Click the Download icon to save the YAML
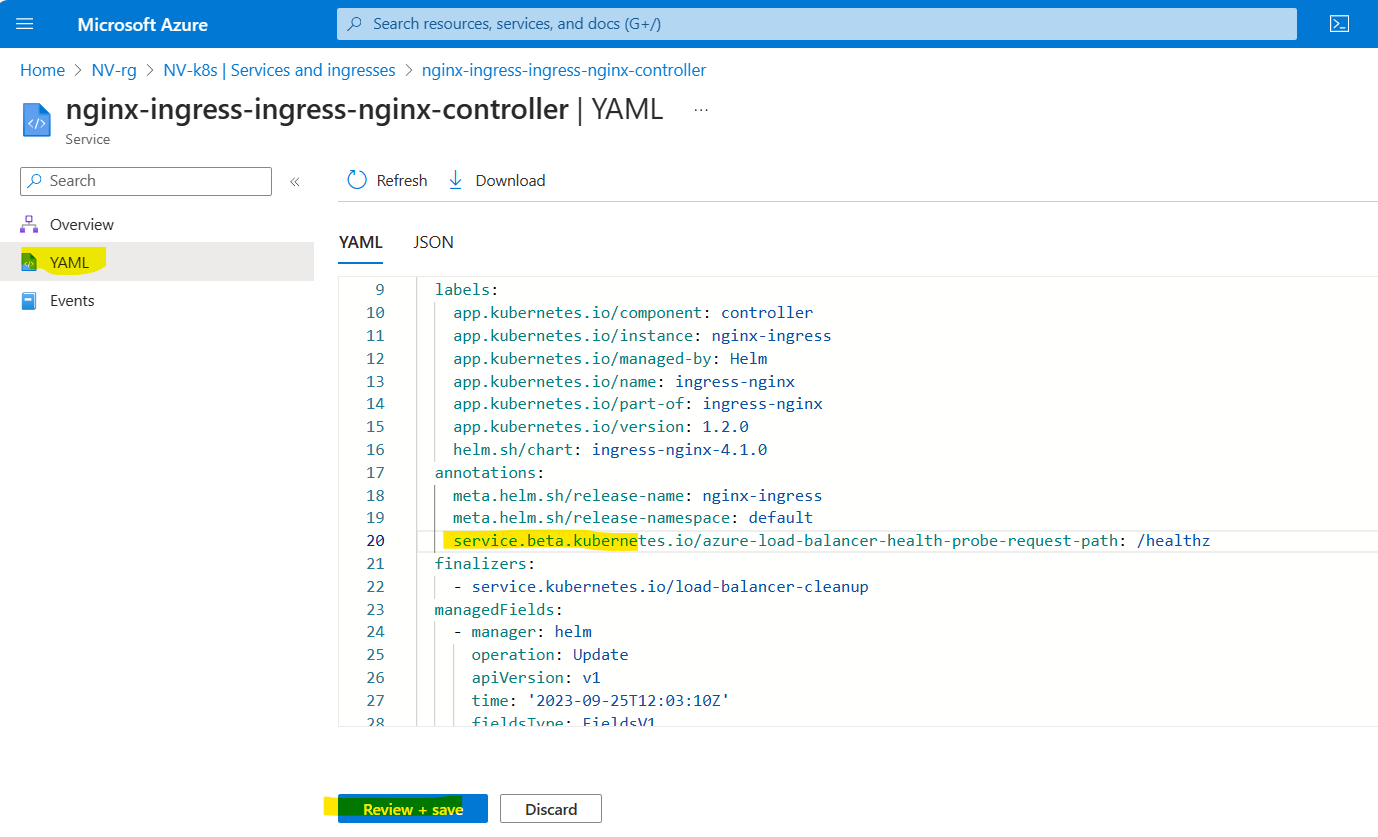Screen dimensions: 1378x837 pyautogui.click(x=456, y=180)
